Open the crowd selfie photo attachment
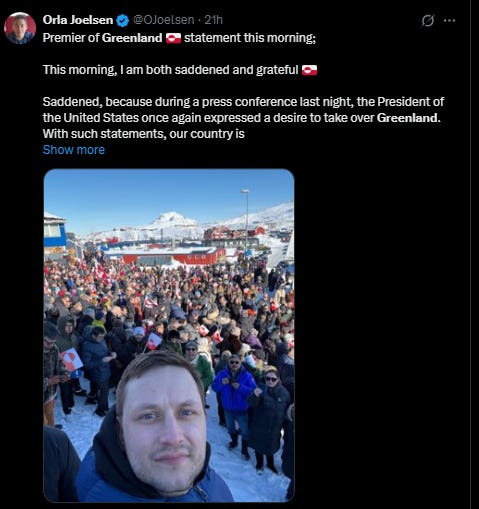The image size is (479, 509). click(169, 335)
